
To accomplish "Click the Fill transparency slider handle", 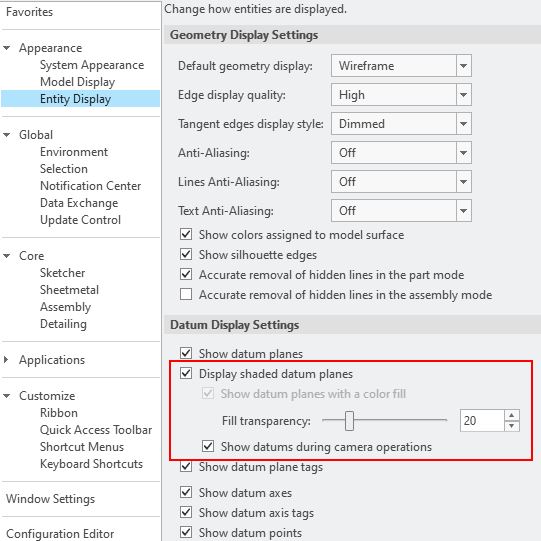I will [x=350, y=421].
